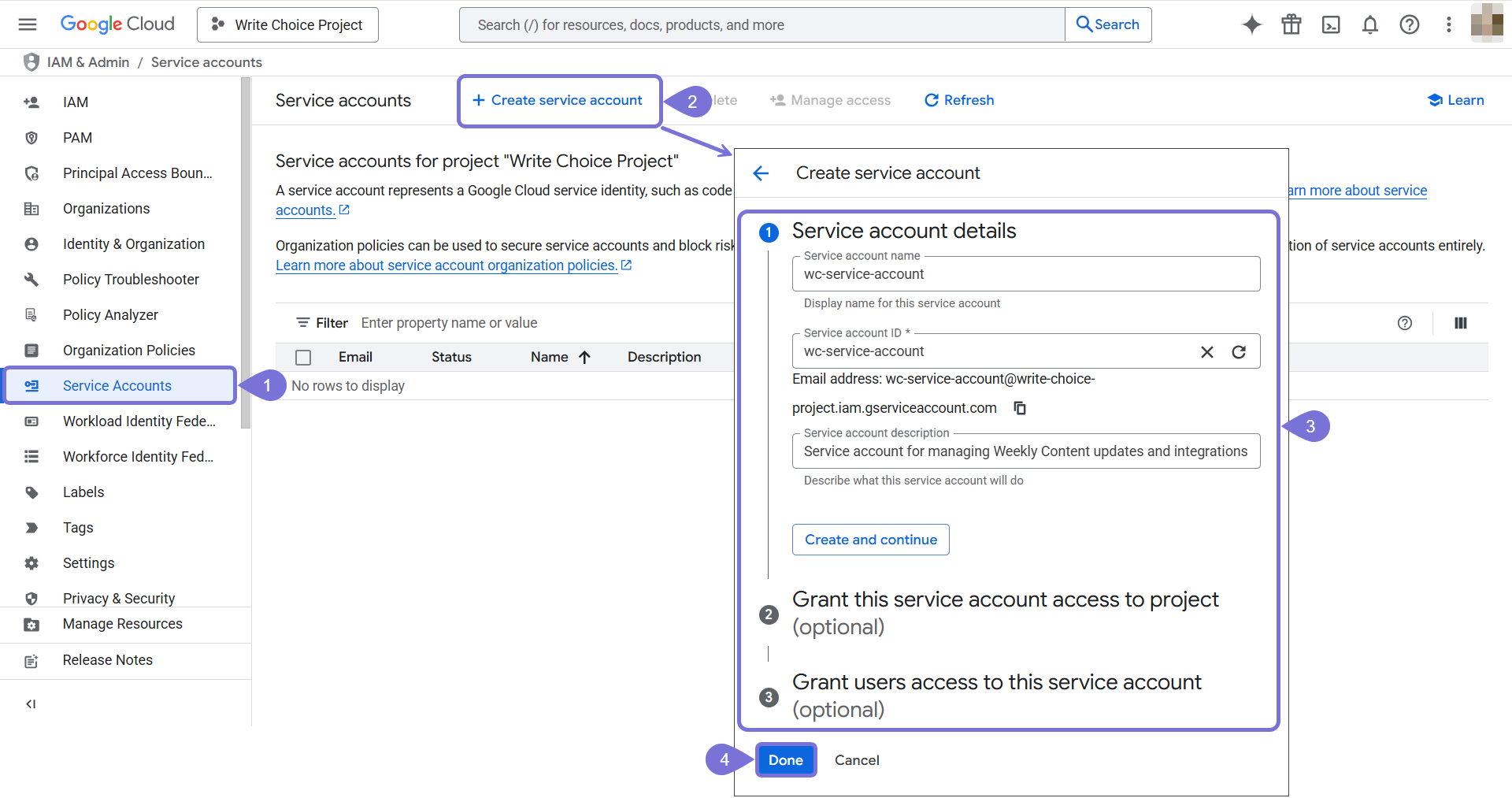The image size is (1512, 798).
Task: Copy the service account email address
Action: point(1020,408)
